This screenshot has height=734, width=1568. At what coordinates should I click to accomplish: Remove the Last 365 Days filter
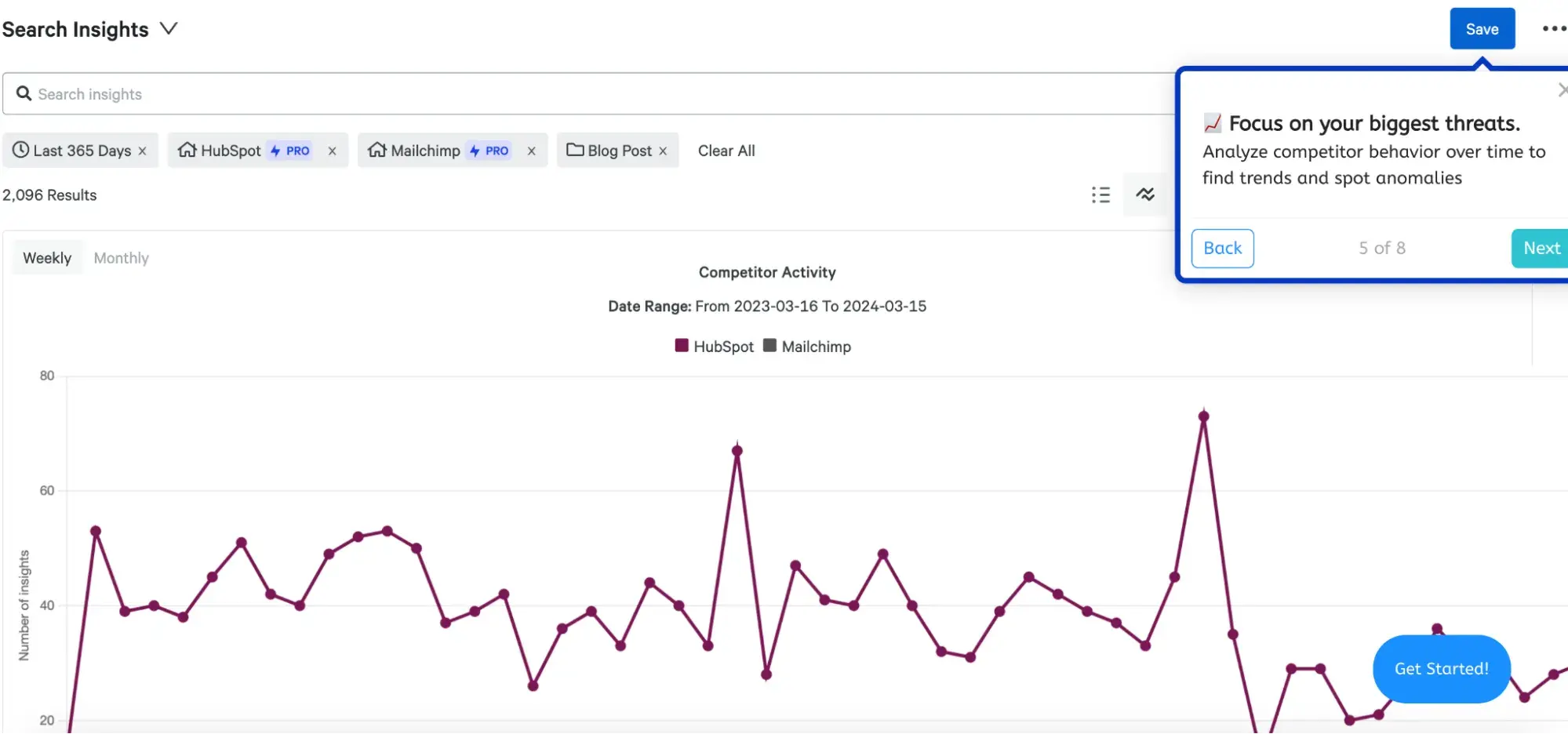(x=143, y=151)
